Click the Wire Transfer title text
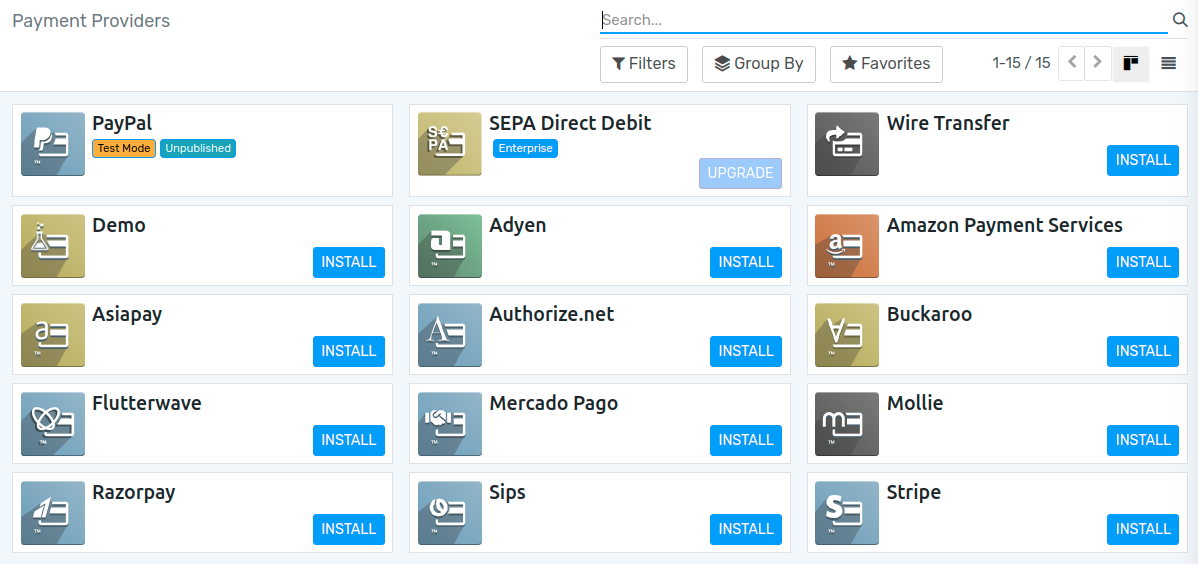Screen dimensions: 1198x564 [948, 123]
